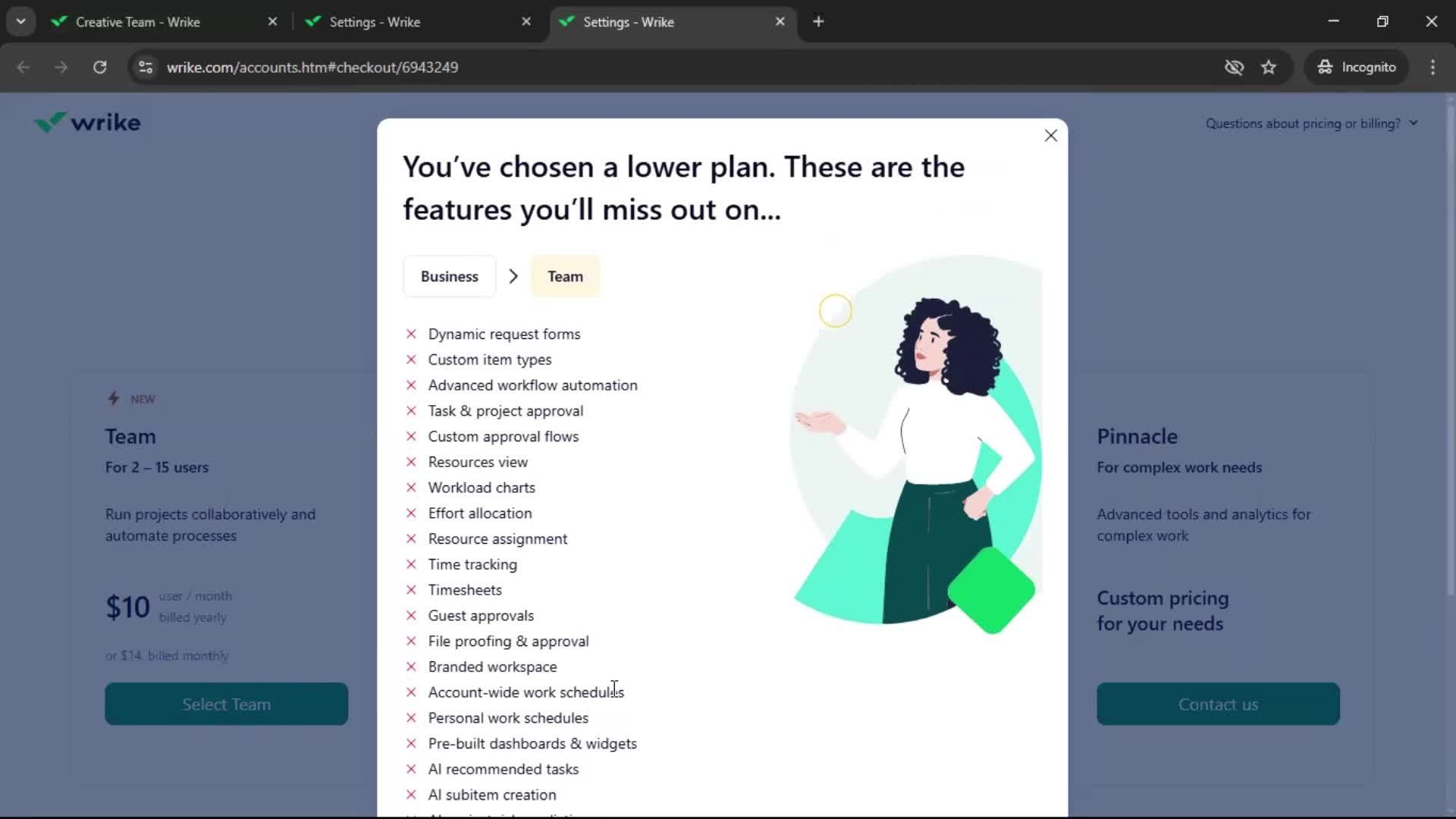Click Task & project approval feature
Image resolution: width=1456 pixels, height=819 pixels.
point(505,411)
